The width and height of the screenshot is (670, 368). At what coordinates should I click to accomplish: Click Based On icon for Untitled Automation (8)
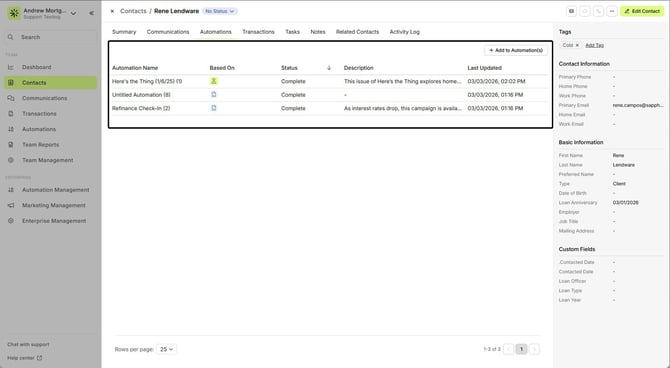click(x=214, y=94)
